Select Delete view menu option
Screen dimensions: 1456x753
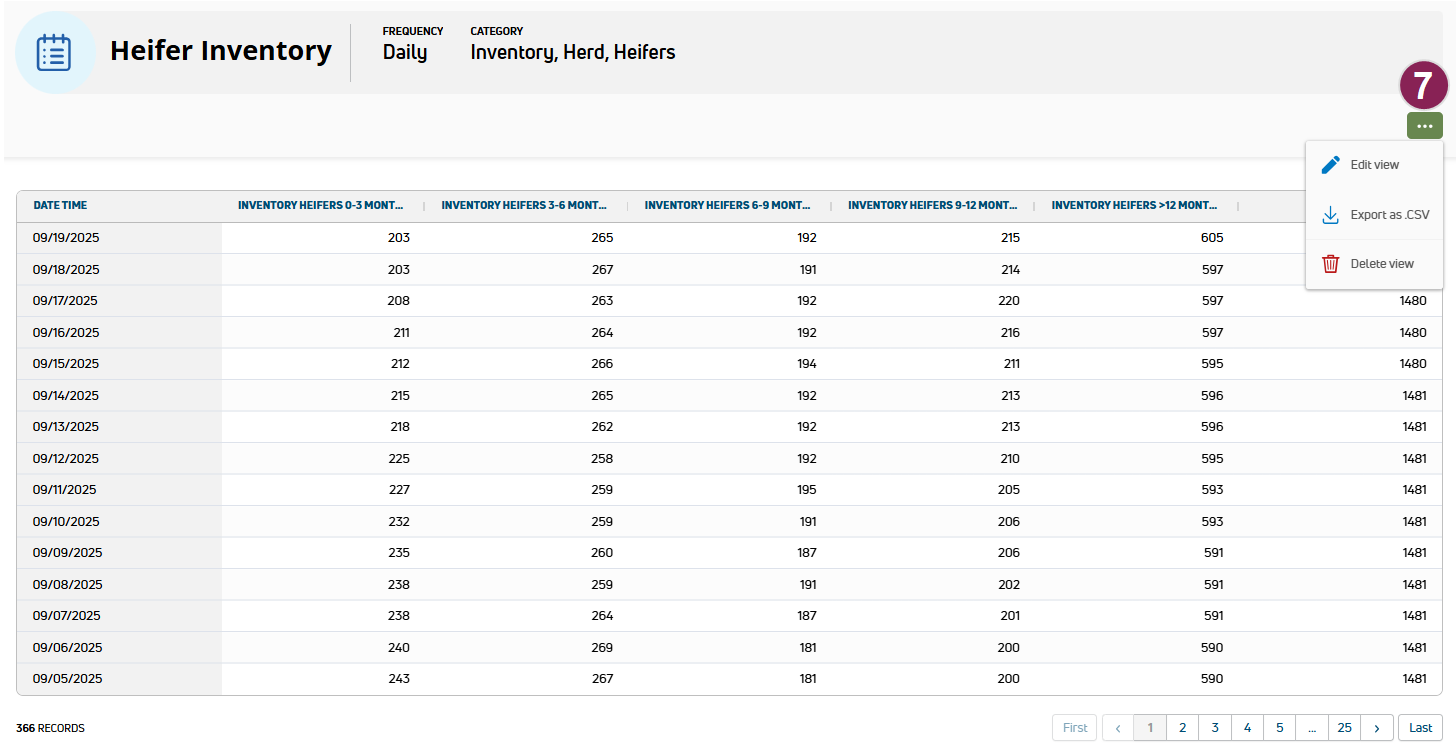point(1381,264)
